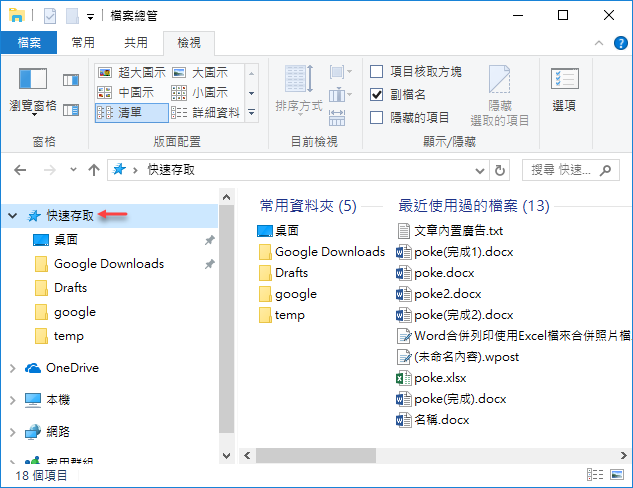Select 網路 in navigation pane
The height and width of the screenshot is (488, 633).
click(58, 431)
